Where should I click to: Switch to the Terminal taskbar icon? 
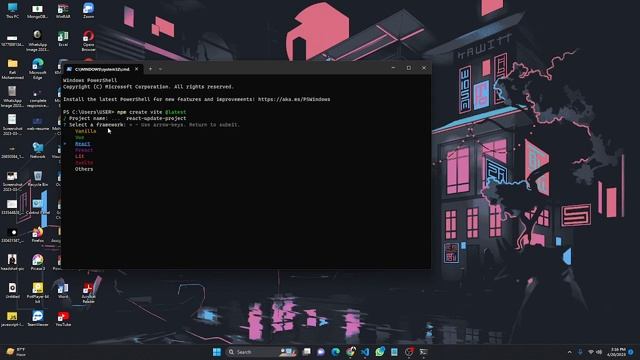click(424, 352)
